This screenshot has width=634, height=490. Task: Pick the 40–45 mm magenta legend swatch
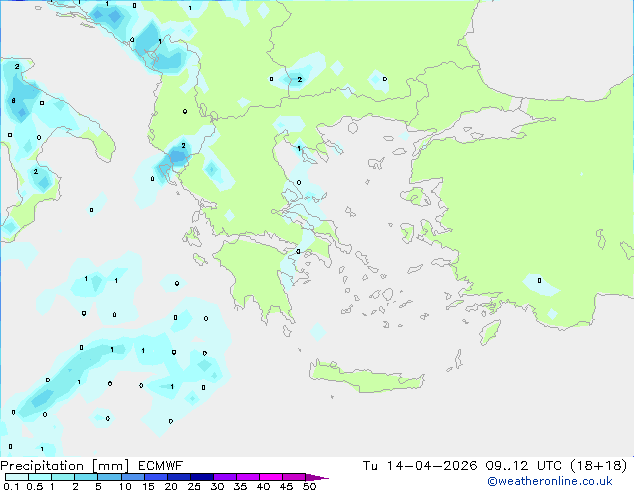click(x=271, y=477)
